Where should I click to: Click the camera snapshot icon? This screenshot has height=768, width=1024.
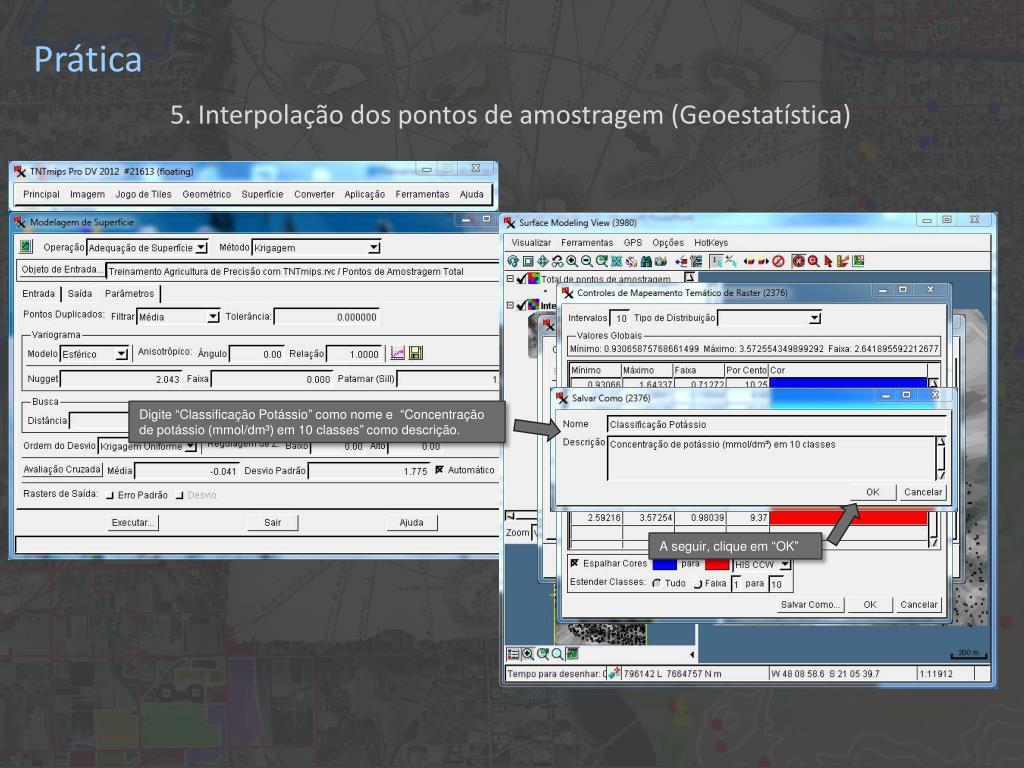[x=661, y=261]
